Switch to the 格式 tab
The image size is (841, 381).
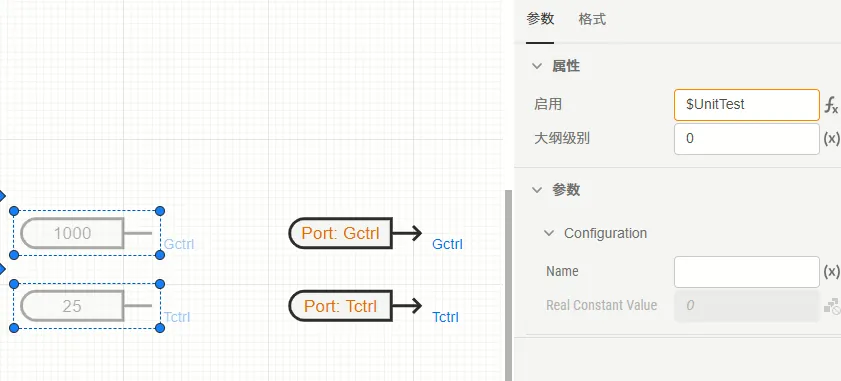point(592,20)
